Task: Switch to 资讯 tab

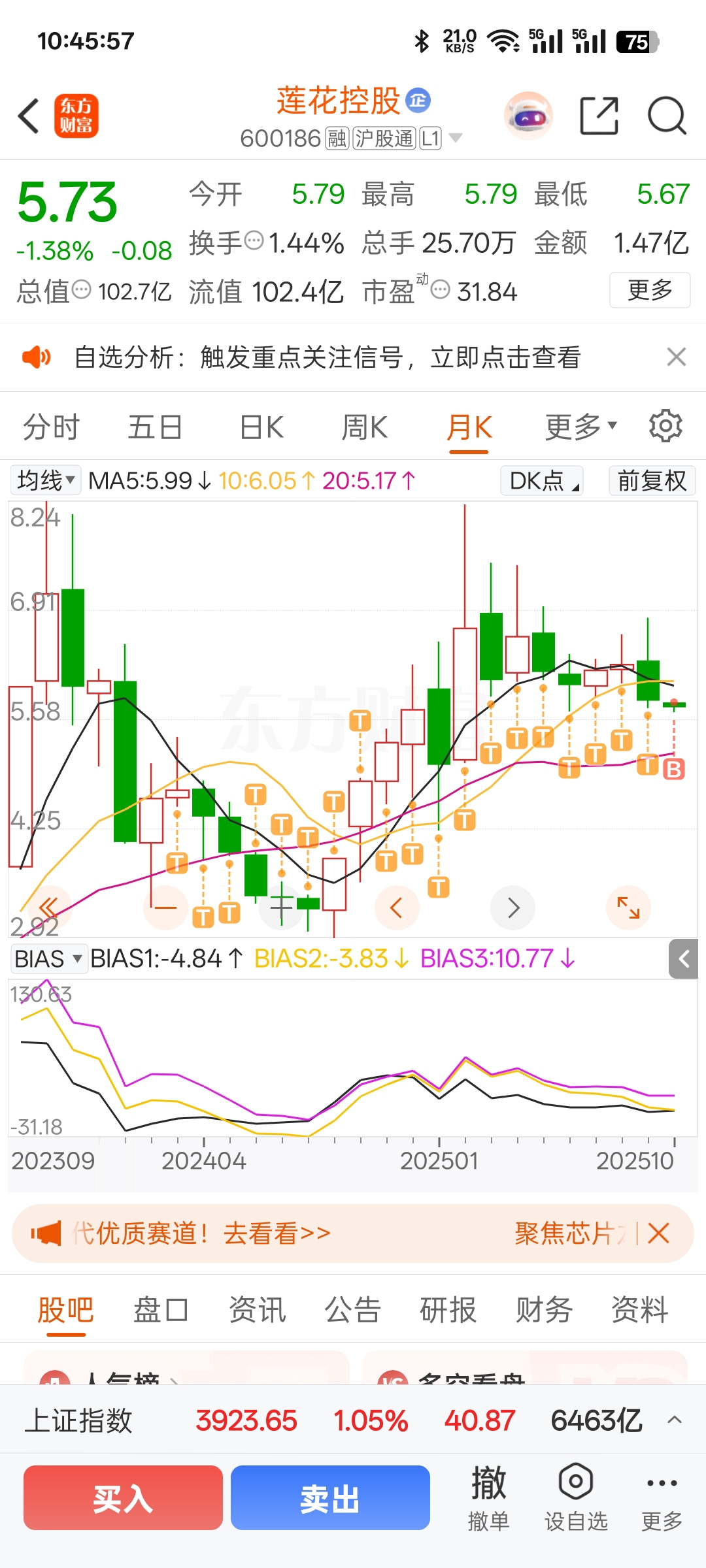Action: [257, 1310]
